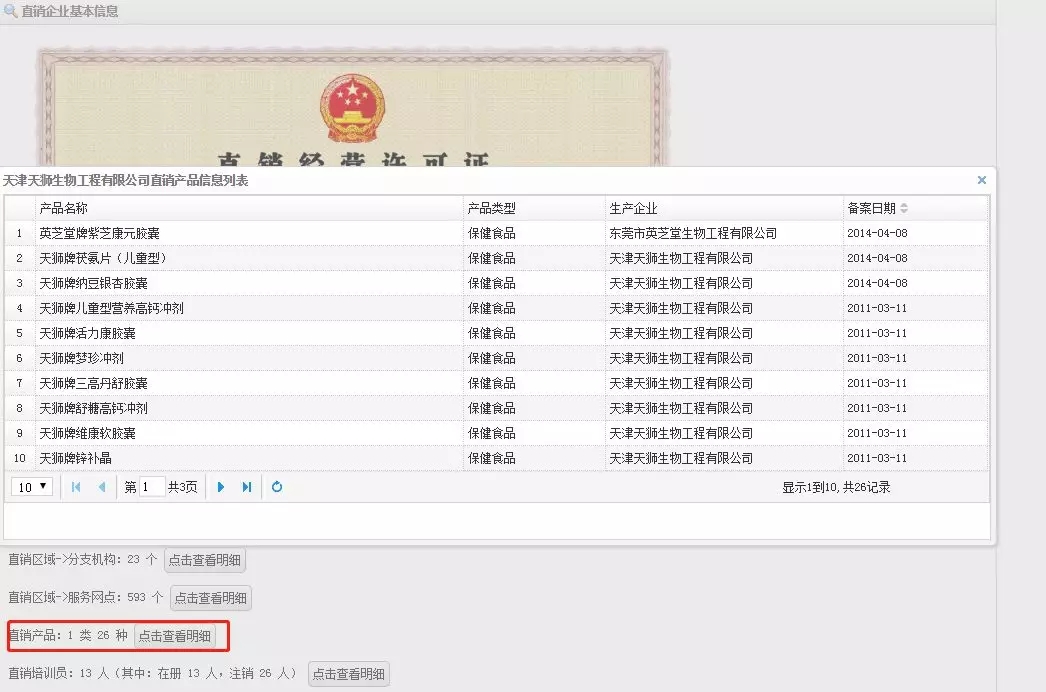
Task: Click the 产品类型 column header
Action: [490, 207]
